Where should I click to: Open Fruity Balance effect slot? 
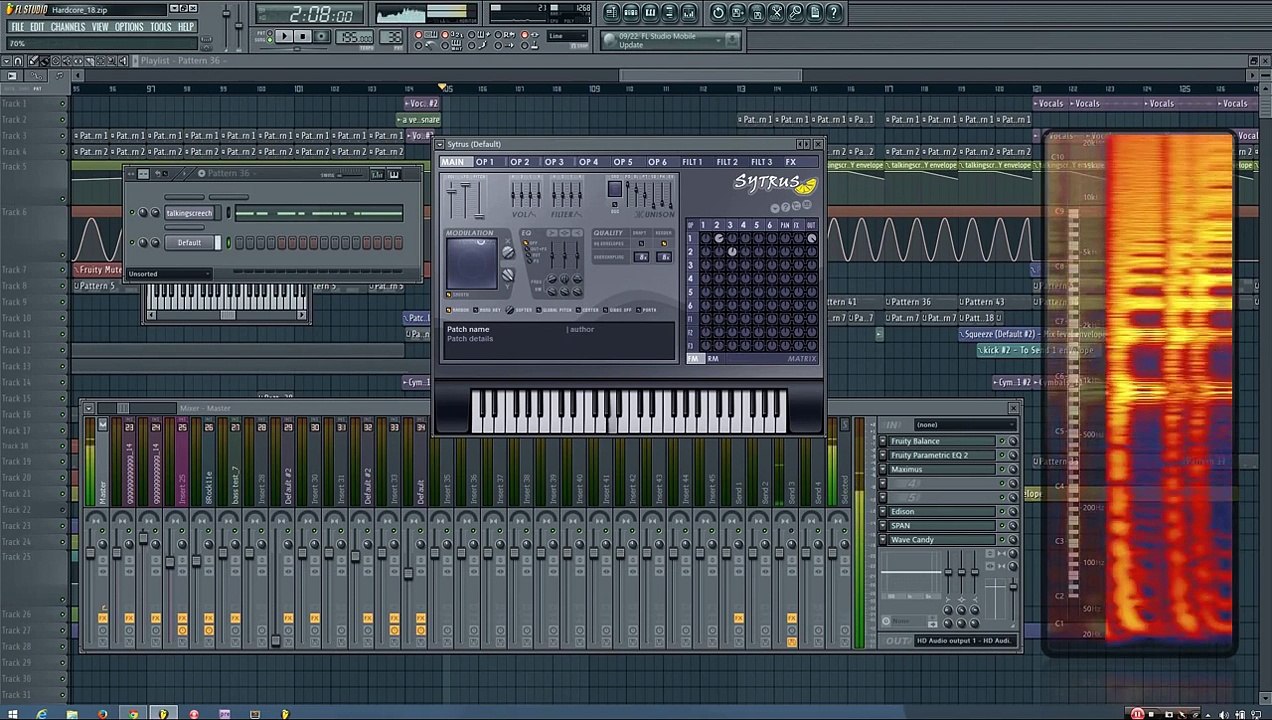(x=944, y=441)
